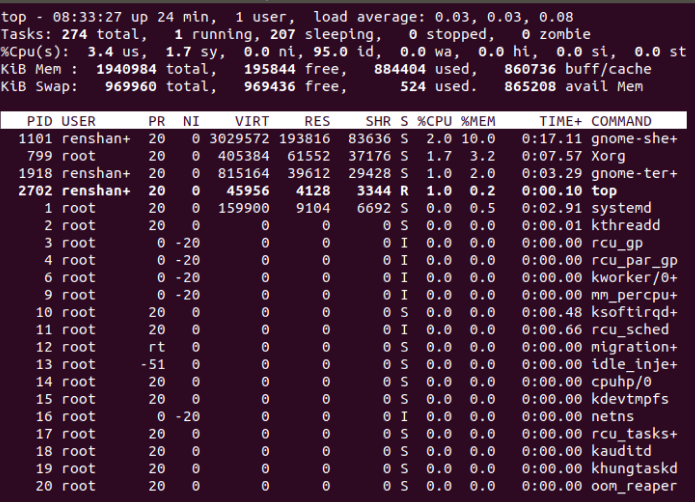Click the 159900 VIRT value for systemd
The image size is (695, 502).
tap(243, 208)
